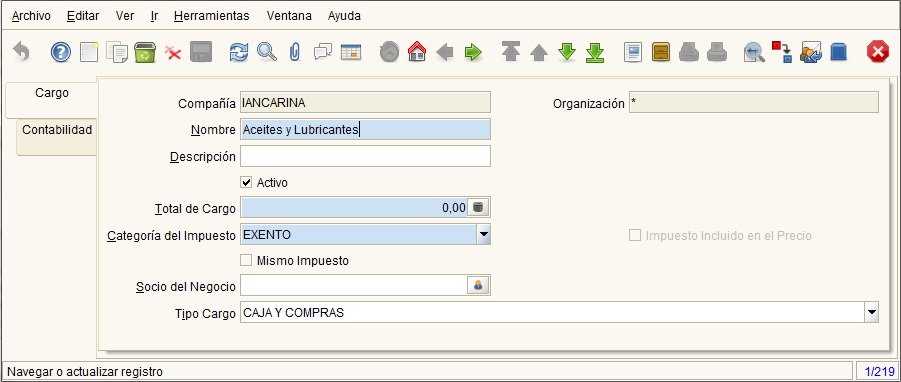Jump to last record with green arrow
The width and height of the screenshot is (901, 382).
pyautogui.click(x=595, y=53)
